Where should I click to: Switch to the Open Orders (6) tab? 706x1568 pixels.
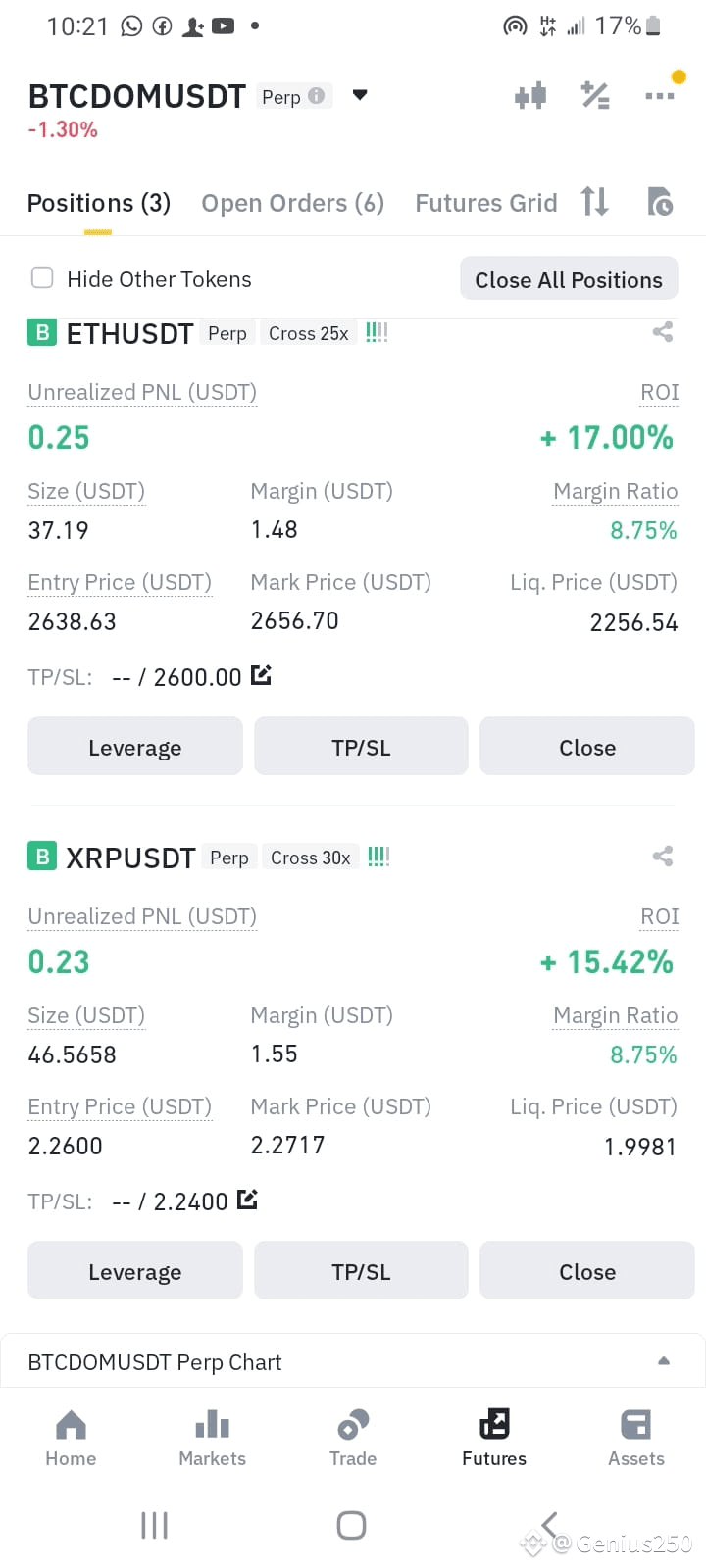(x=292, y=203)
